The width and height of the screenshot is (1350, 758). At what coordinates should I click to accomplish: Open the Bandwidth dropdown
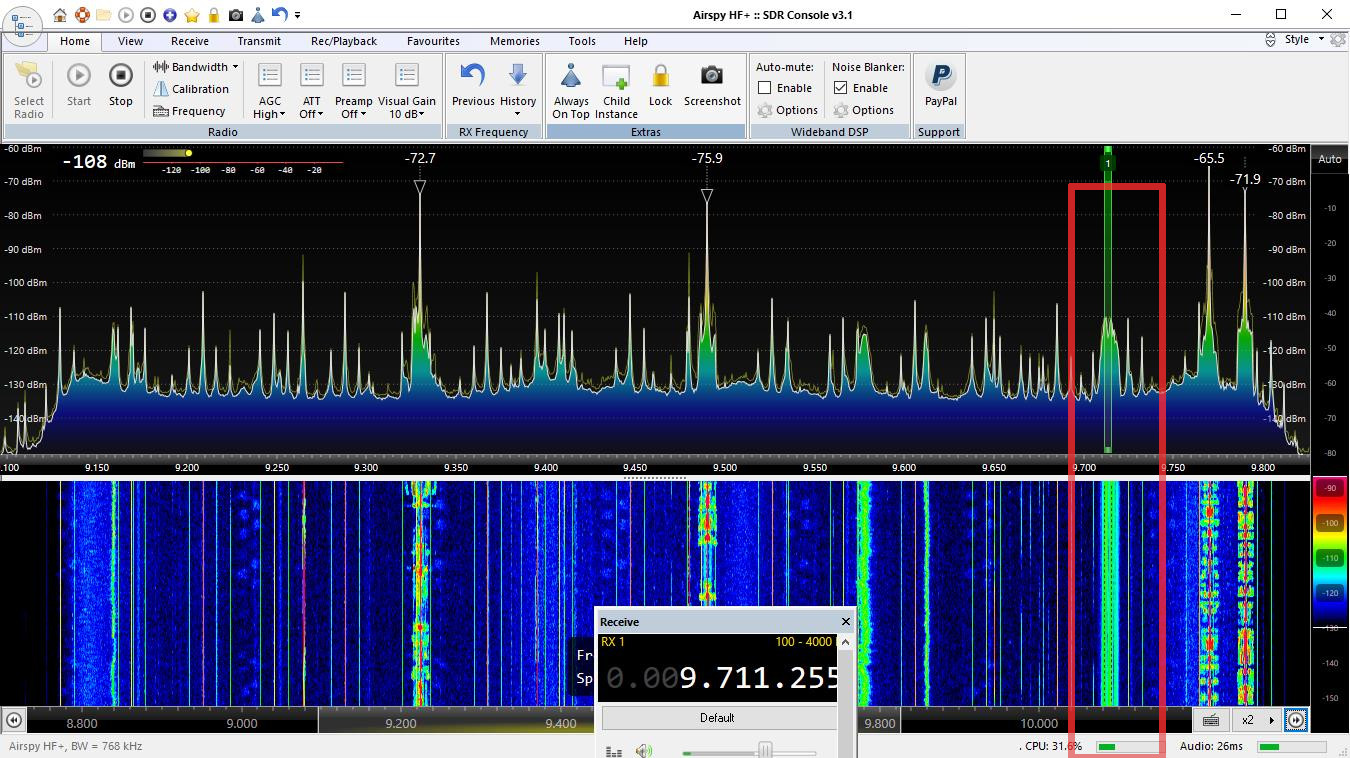196,67
